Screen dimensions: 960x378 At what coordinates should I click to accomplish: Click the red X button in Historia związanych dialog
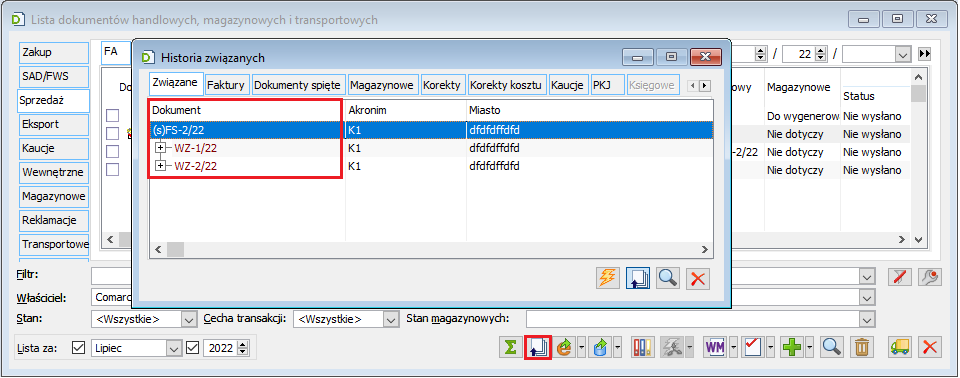click(x=697, y=278)
